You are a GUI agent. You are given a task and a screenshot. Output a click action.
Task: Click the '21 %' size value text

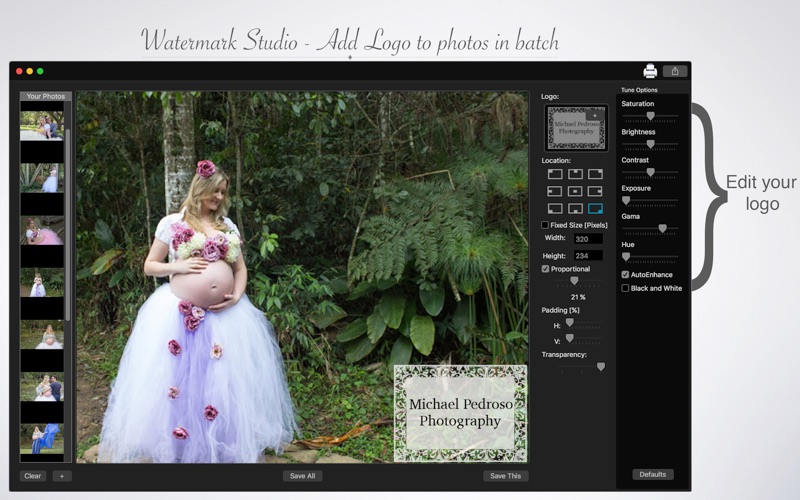click(x=578, y=297)
